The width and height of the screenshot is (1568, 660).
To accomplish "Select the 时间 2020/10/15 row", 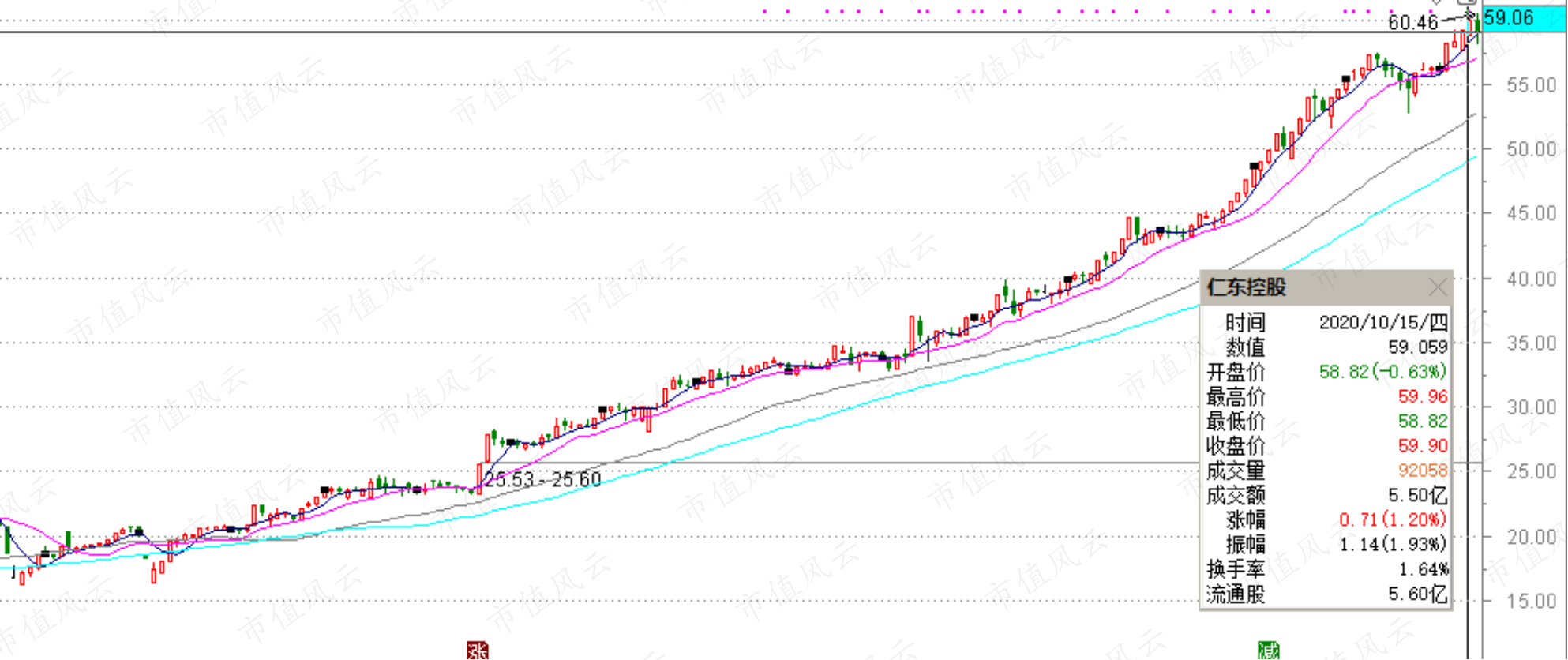I will coord(1326,322).
